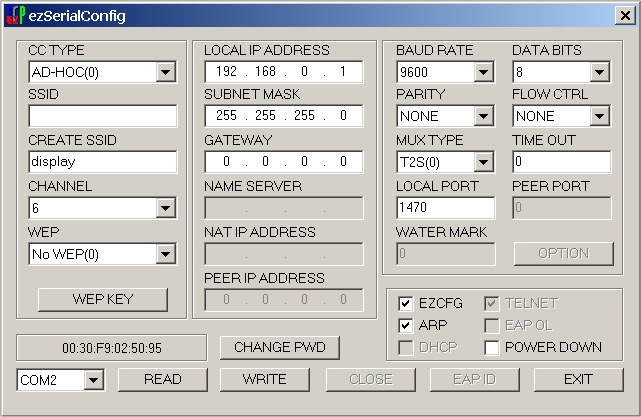Click the NAT IP ADDRESS field

point(284,254)
